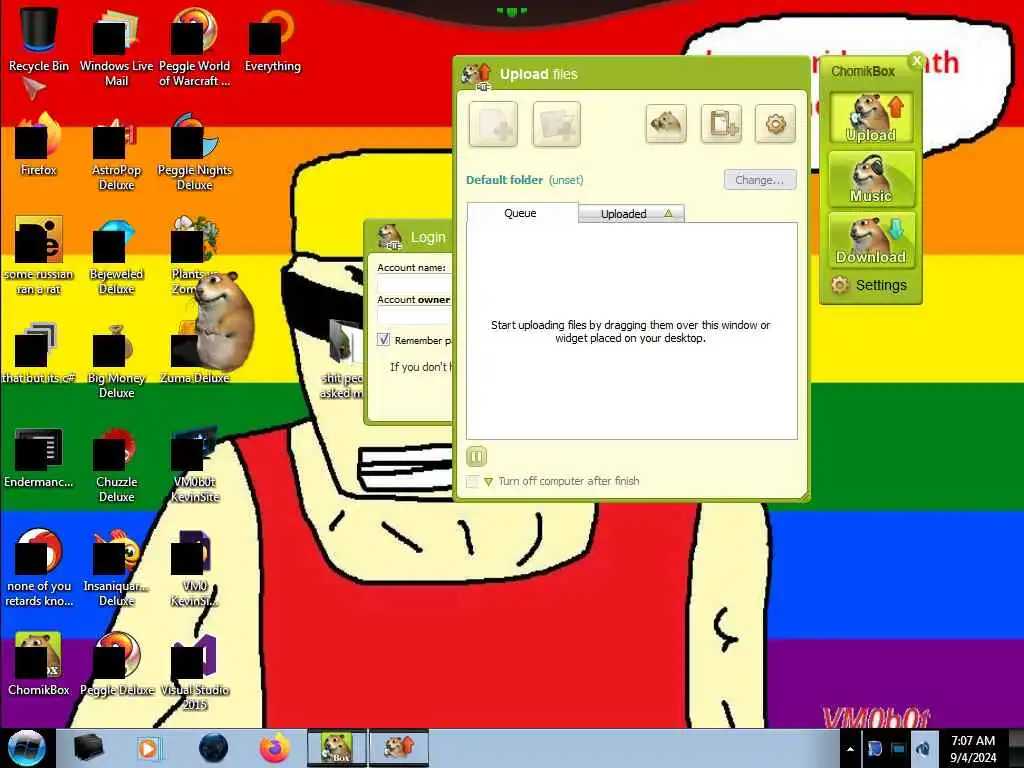
Task: Select the Firefox desktop icon
Action: (x=38, y=145)
